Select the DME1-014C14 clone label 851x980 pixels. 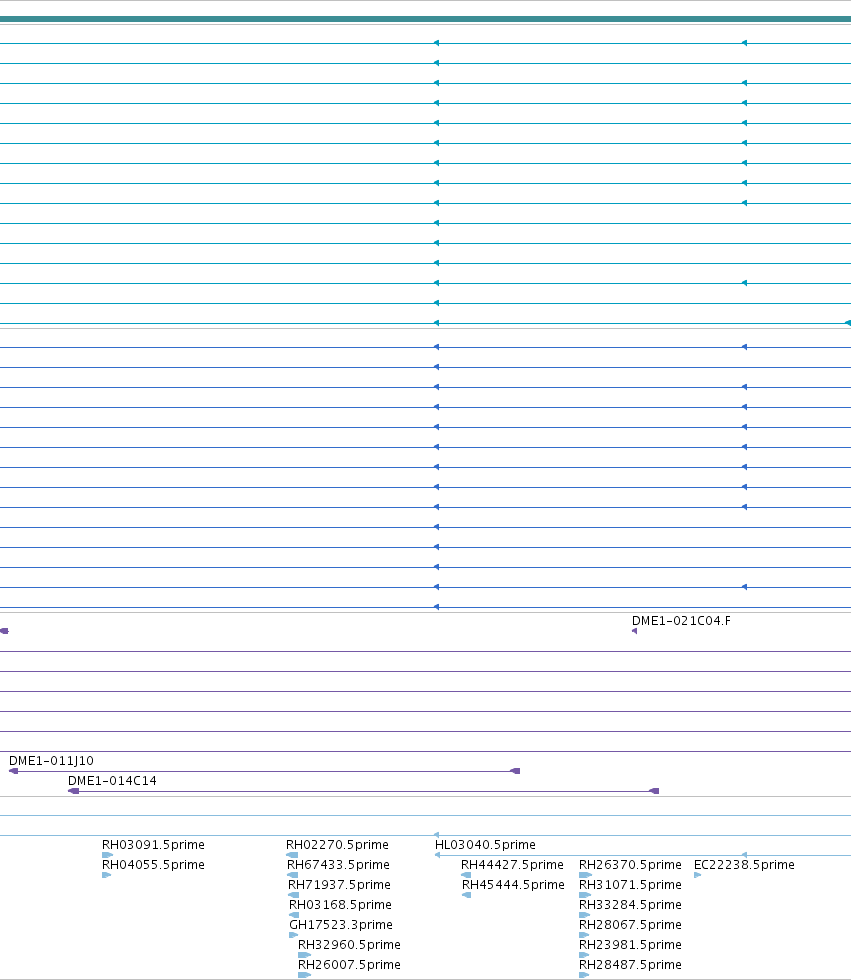tap(112, 781)
